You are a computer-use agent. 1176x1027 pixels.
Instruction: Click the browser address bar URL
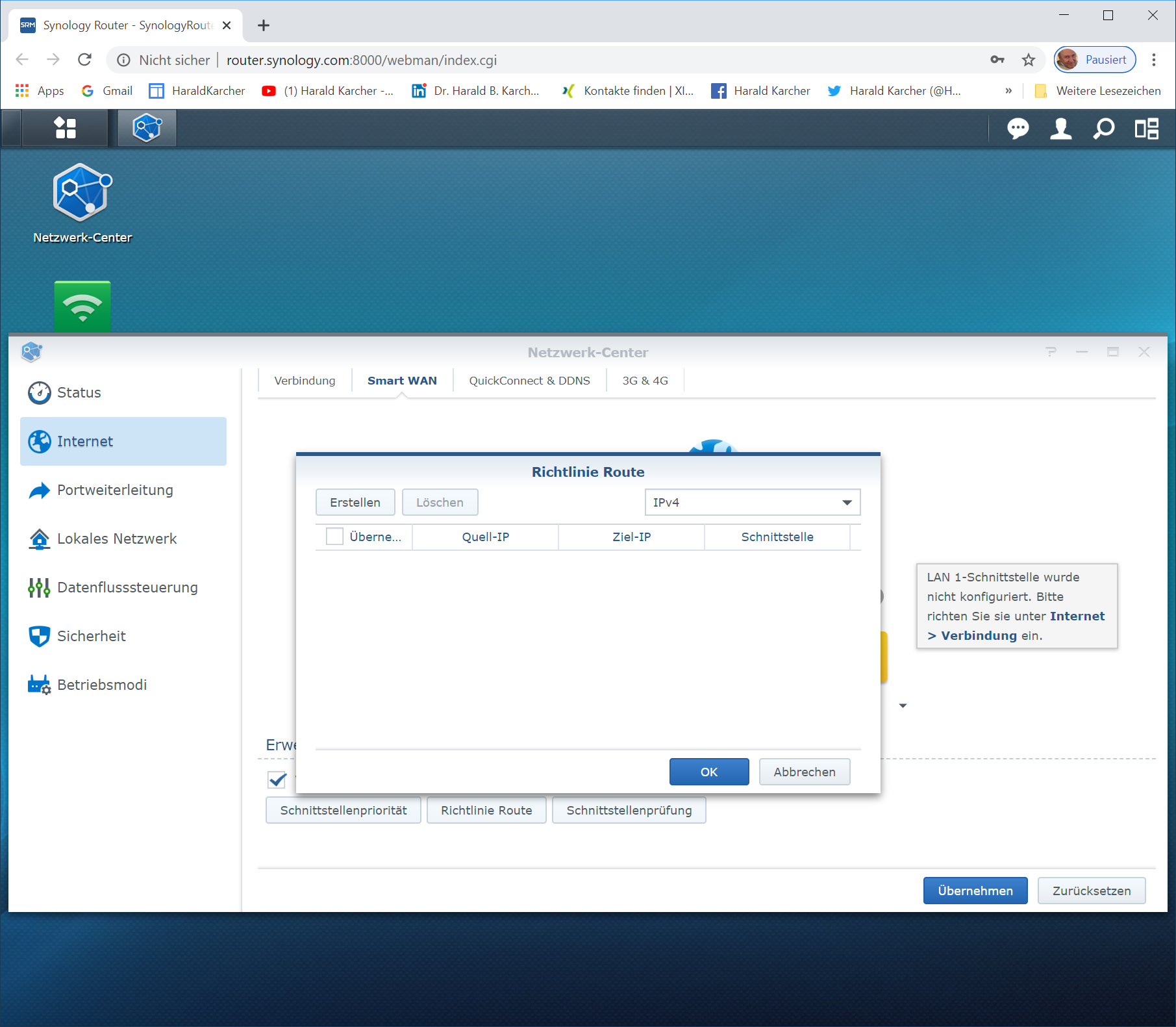click(x=361, y=60)
